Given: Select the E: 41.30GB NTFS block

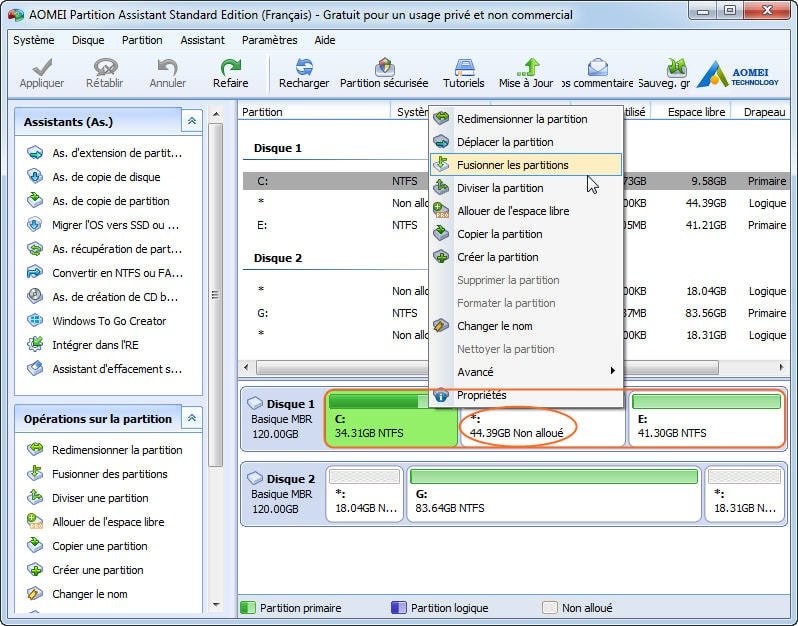Looking at the screenshot, I should coord(706,419).
